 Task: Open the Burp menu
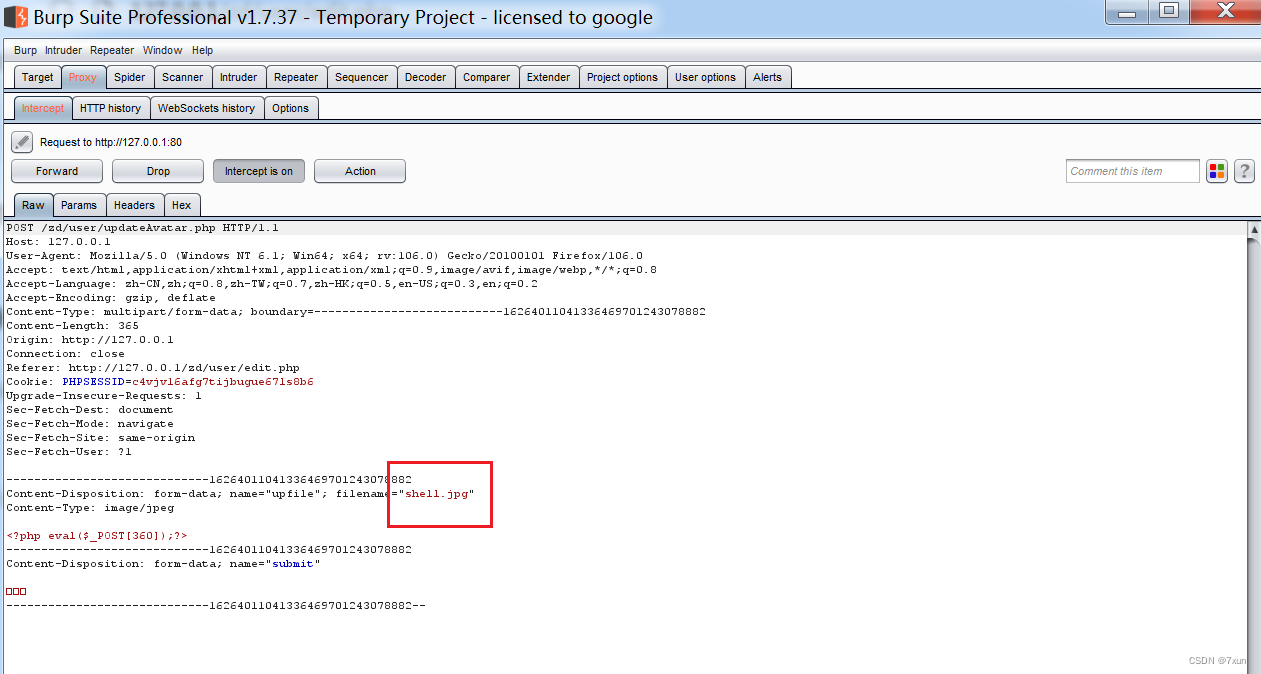25,50
